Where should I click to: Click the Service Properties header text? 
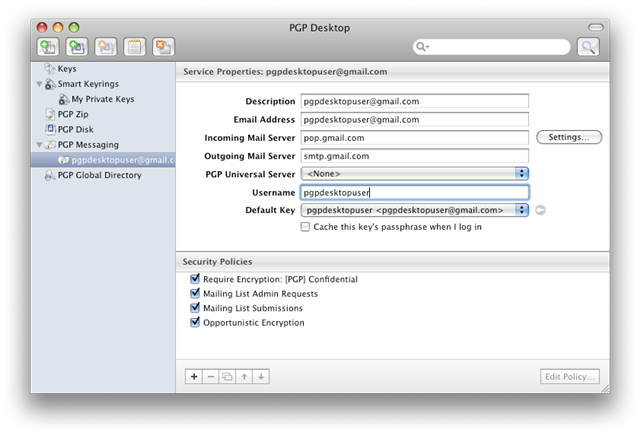click(x=285, y=72)
